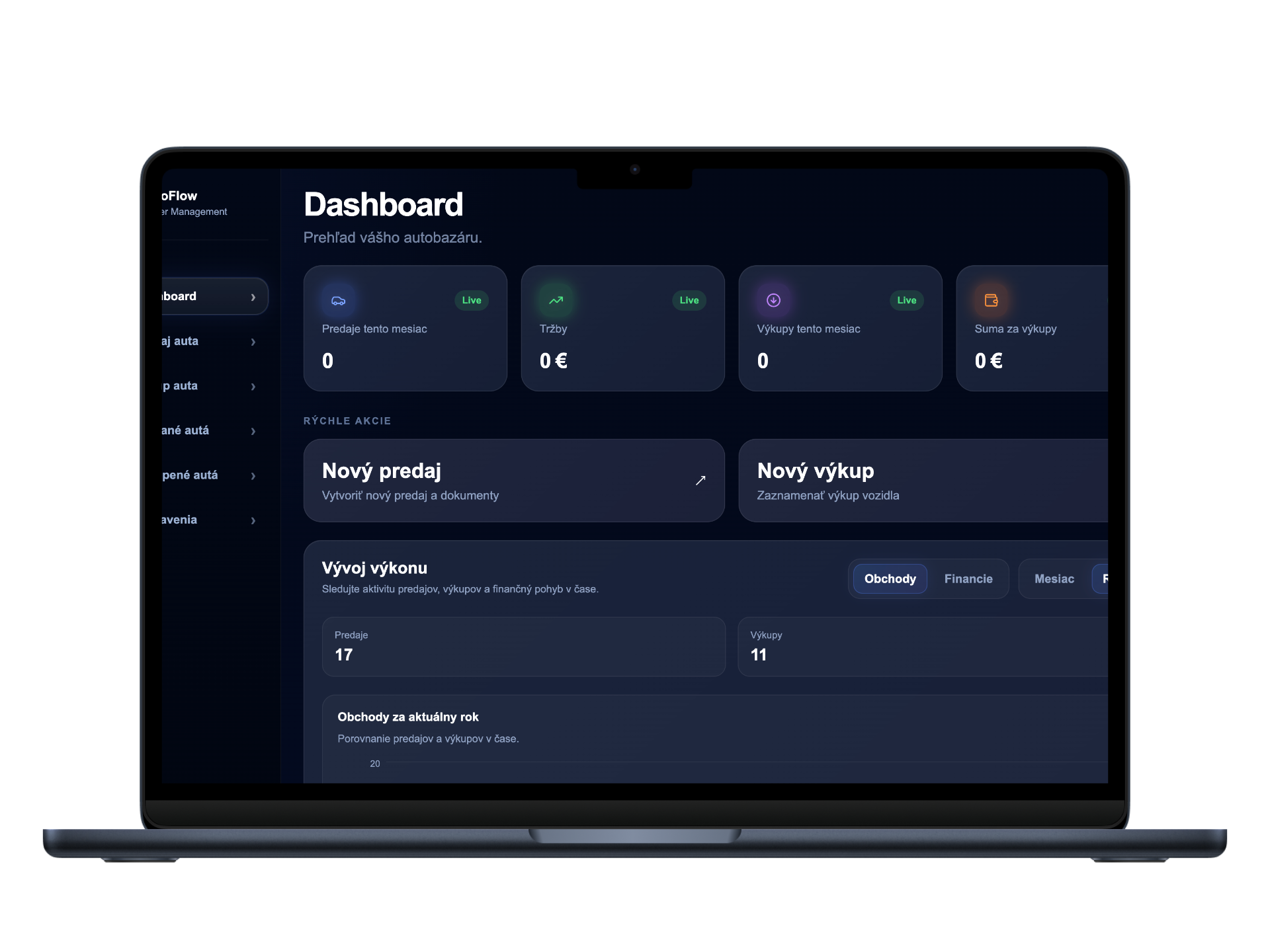Click the purple download icon in Výkupy card
The height and width of the screenshot is (952, 1270).
tap(773, 301)
